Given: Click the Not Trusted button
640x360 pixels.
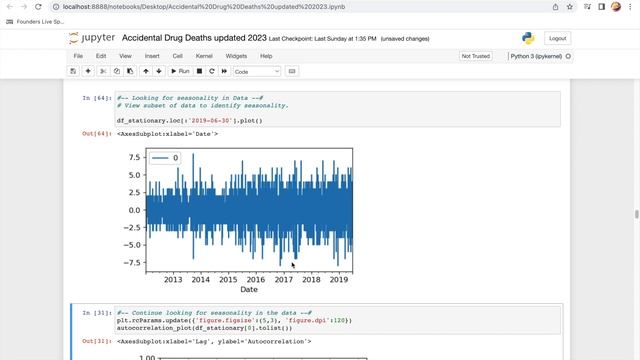Looking at the screenshot, I should tap(476, 56).
